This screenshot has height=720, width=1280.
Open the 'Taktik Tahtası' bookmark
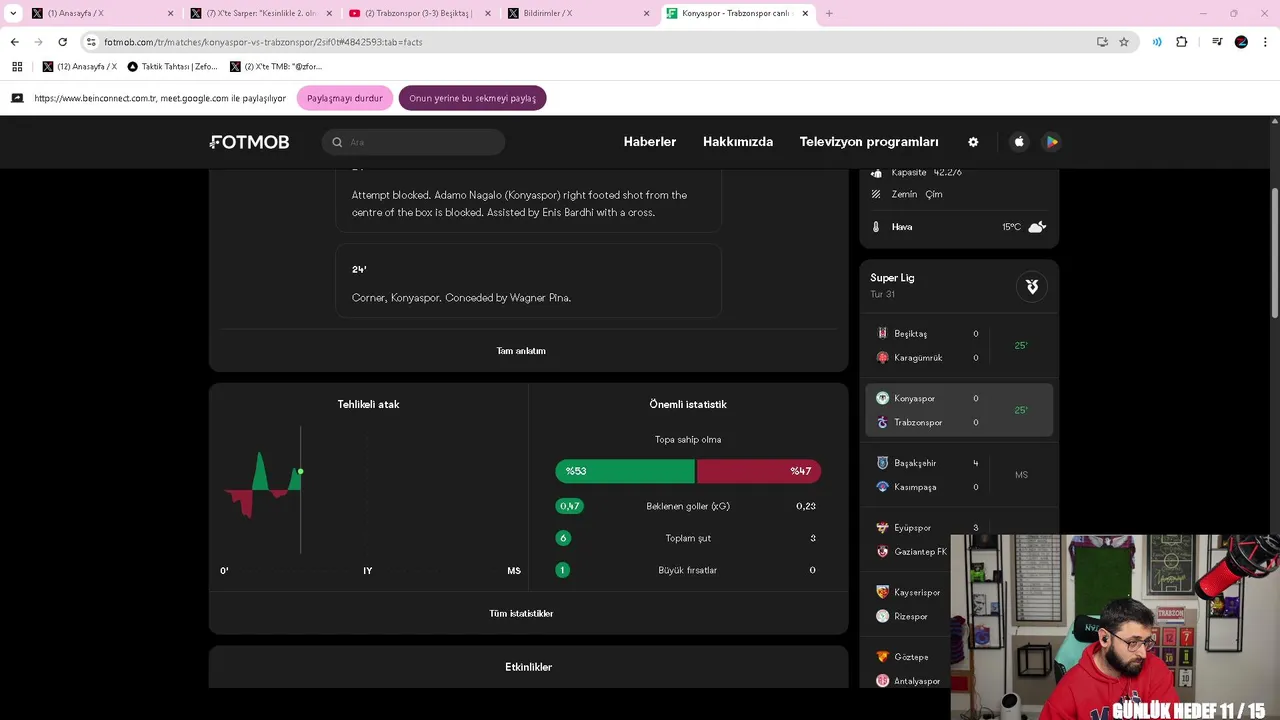click(173, 66)
